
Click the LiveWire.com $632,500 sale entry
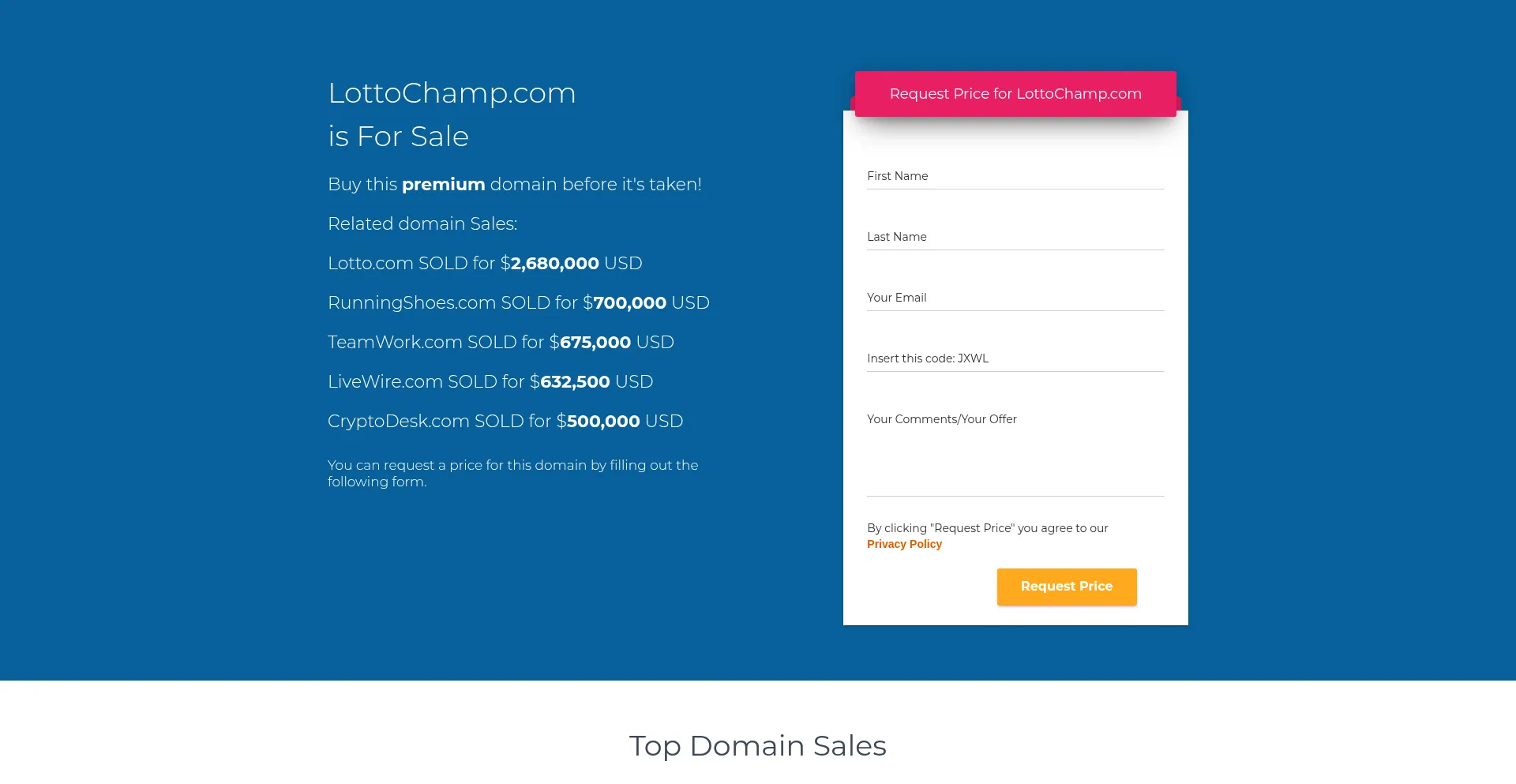pos(490,381)
